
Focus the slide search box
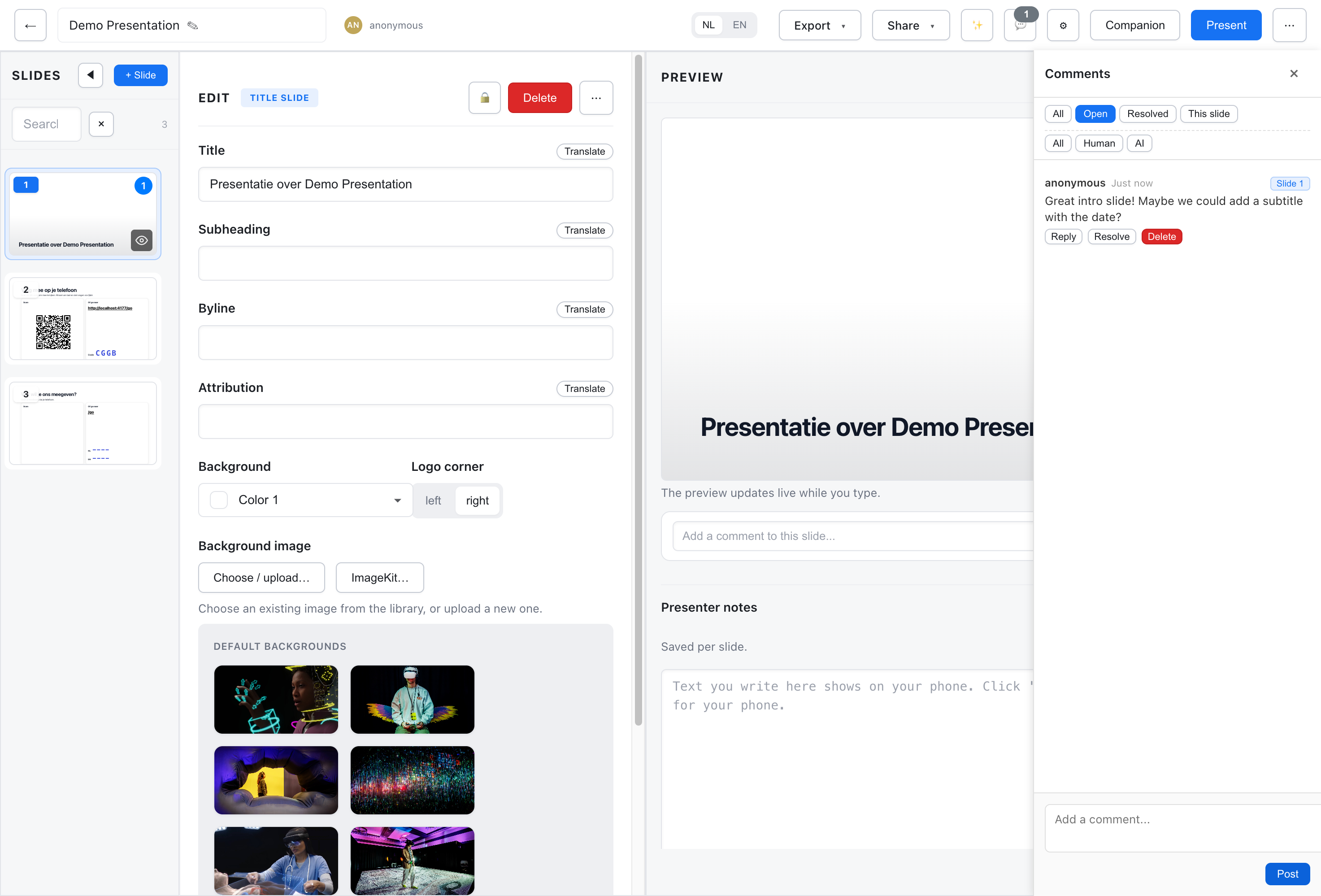point(47,124)
